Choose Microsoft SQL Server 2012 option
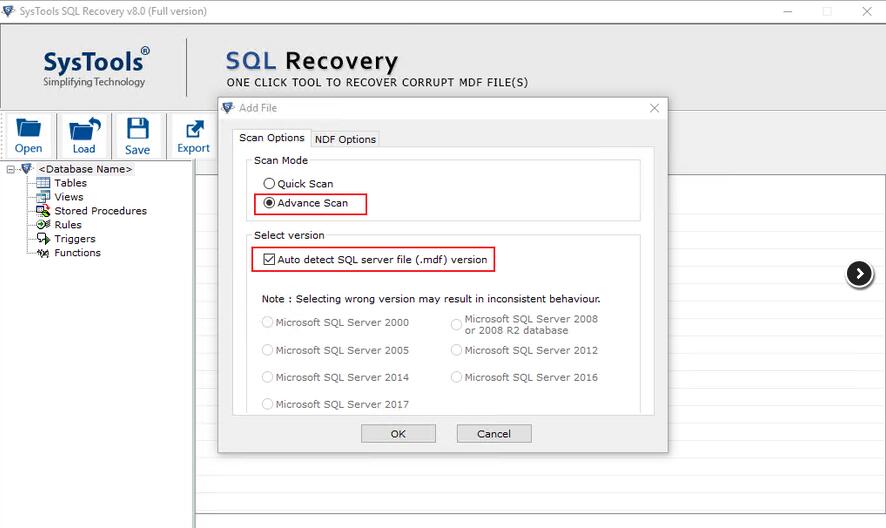This screenshot has width=886, height=528. point(456,350)
